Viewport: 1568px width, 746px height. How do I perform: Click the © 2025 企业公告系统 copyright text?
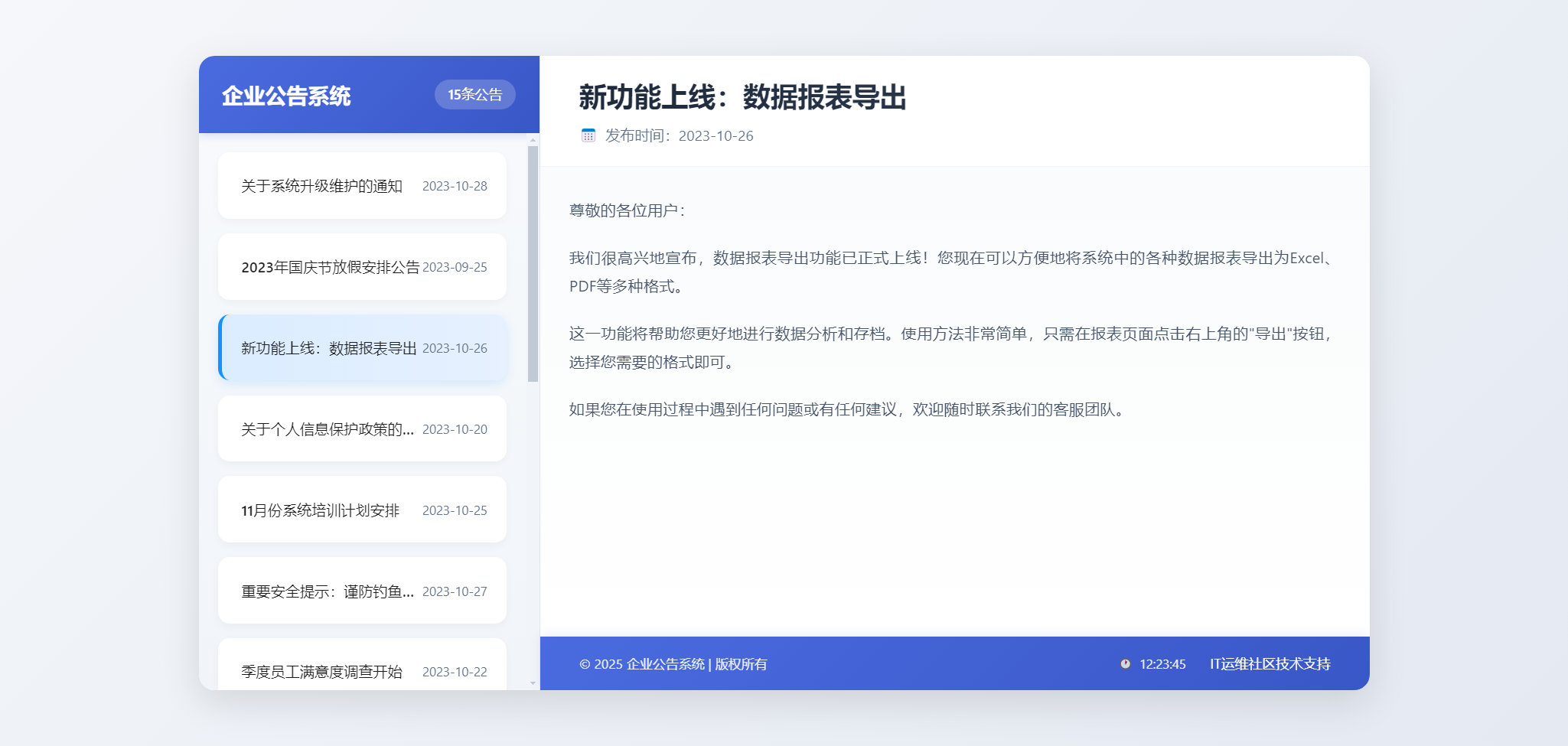[x=673, y=664]
